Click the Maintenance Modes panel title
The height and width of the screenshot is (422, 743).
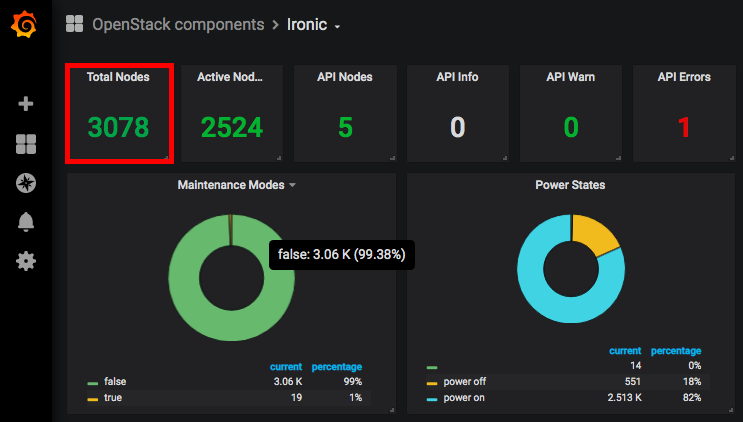pos(231,185)
